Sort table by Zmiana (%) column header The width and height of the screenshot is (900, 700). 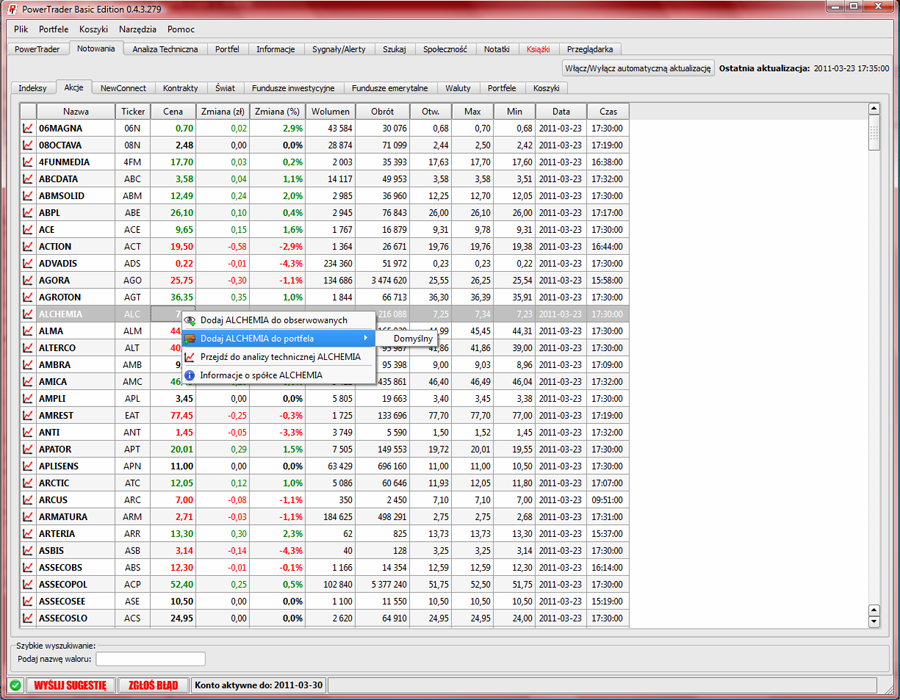[x=277, y=112]
